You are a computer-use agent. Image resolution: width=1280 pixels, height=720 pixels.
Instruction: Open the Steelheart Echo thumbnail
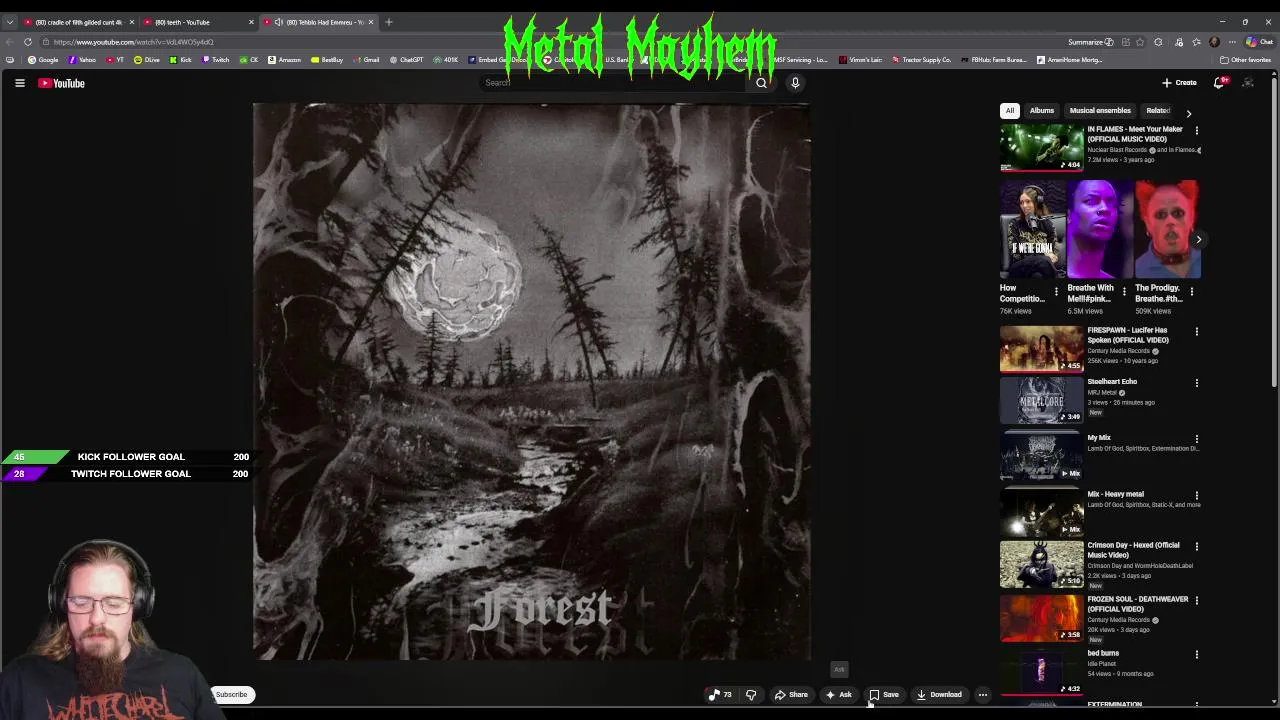coord(1041,400)
